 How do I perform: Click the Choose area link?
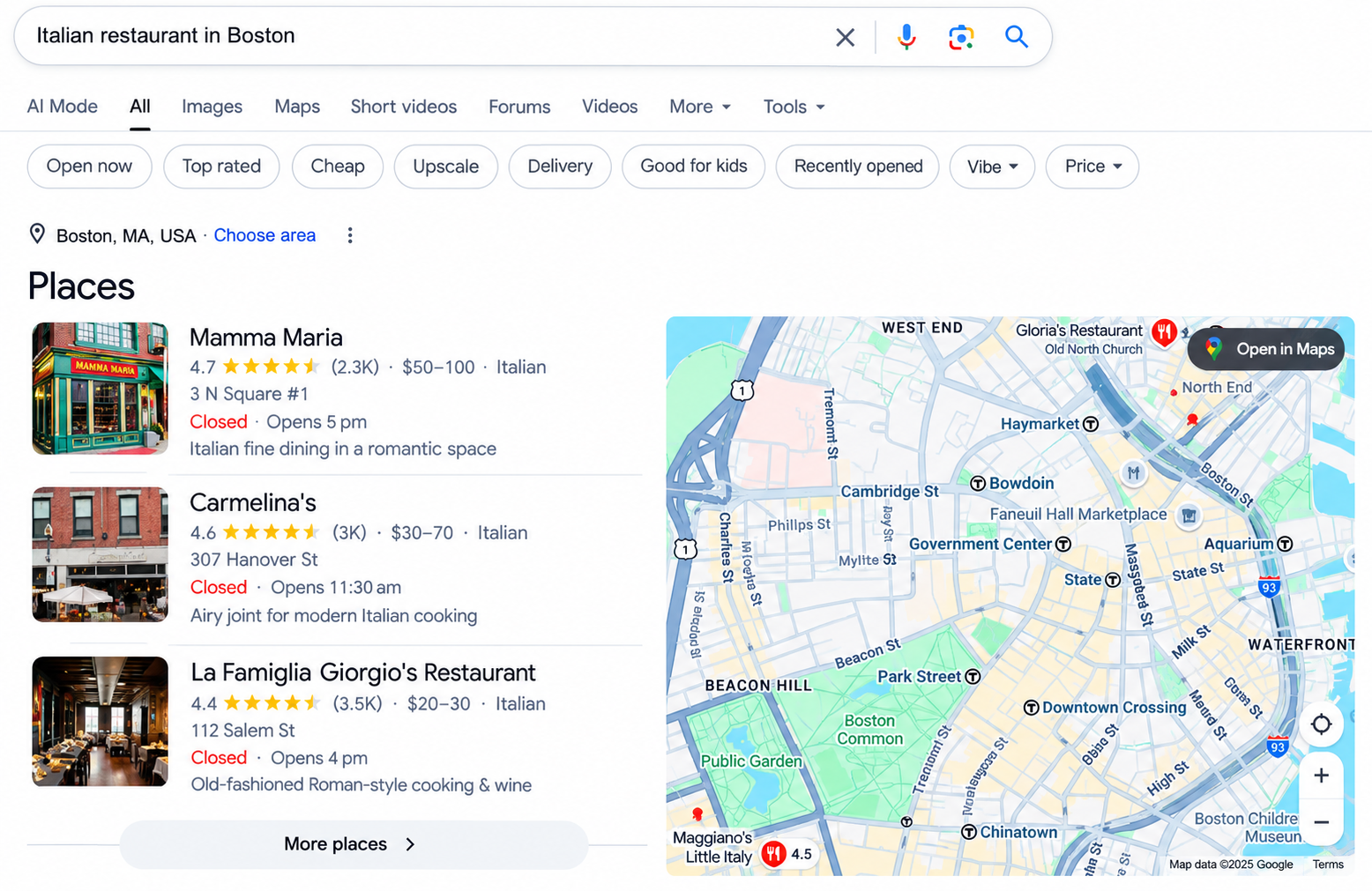[x=265, y=235]
